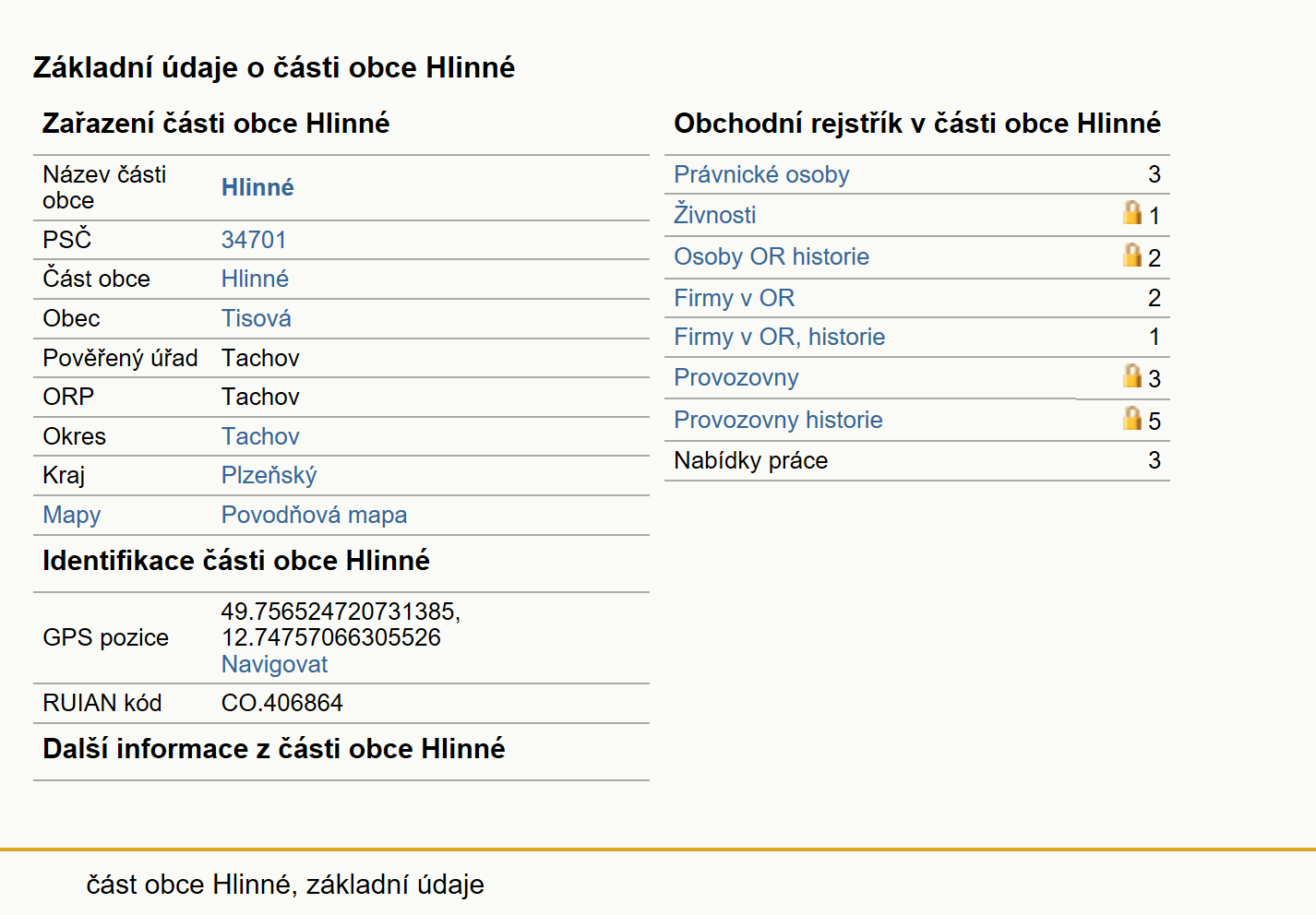The height and width of the screenshot is (915, 1316).
Task: Follow the Firmy v OR link
Action: tap(734, 298)
